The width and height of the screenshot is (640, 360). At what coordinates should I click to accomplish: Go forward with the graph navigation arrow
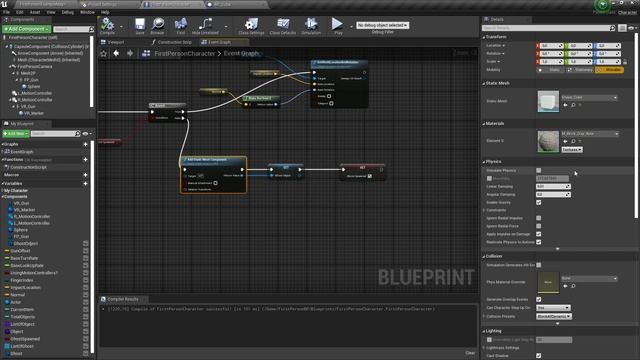[x=130, y=53]
